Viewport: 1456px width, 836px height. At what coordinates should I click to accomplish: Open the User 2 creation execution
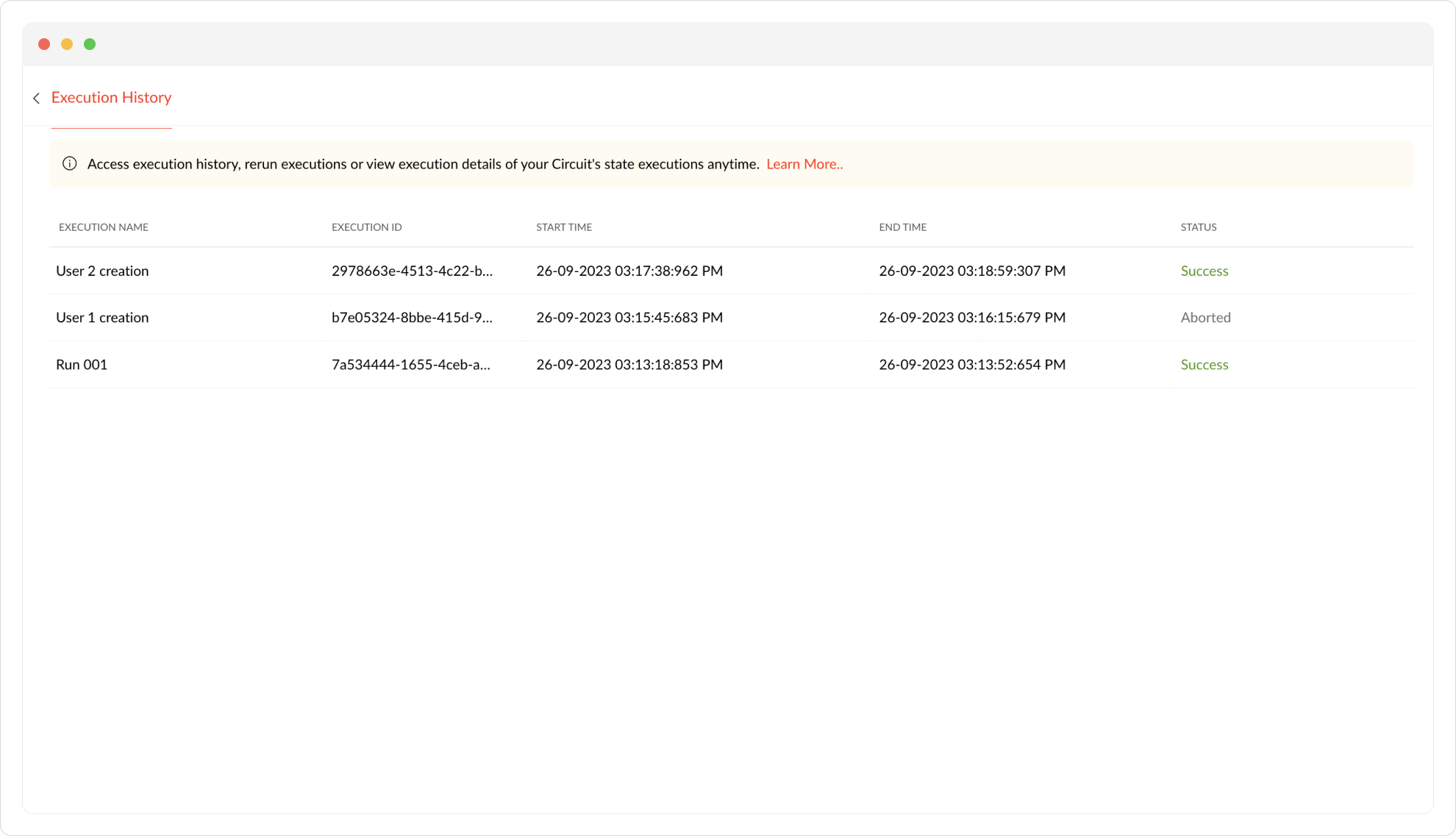pos(102,271)
